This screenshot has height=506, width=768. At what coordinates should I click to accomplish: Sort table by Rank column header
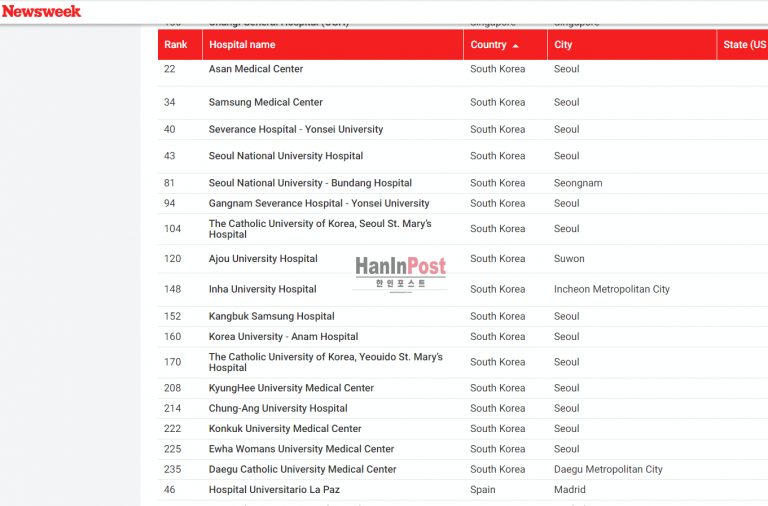point(176,45)
